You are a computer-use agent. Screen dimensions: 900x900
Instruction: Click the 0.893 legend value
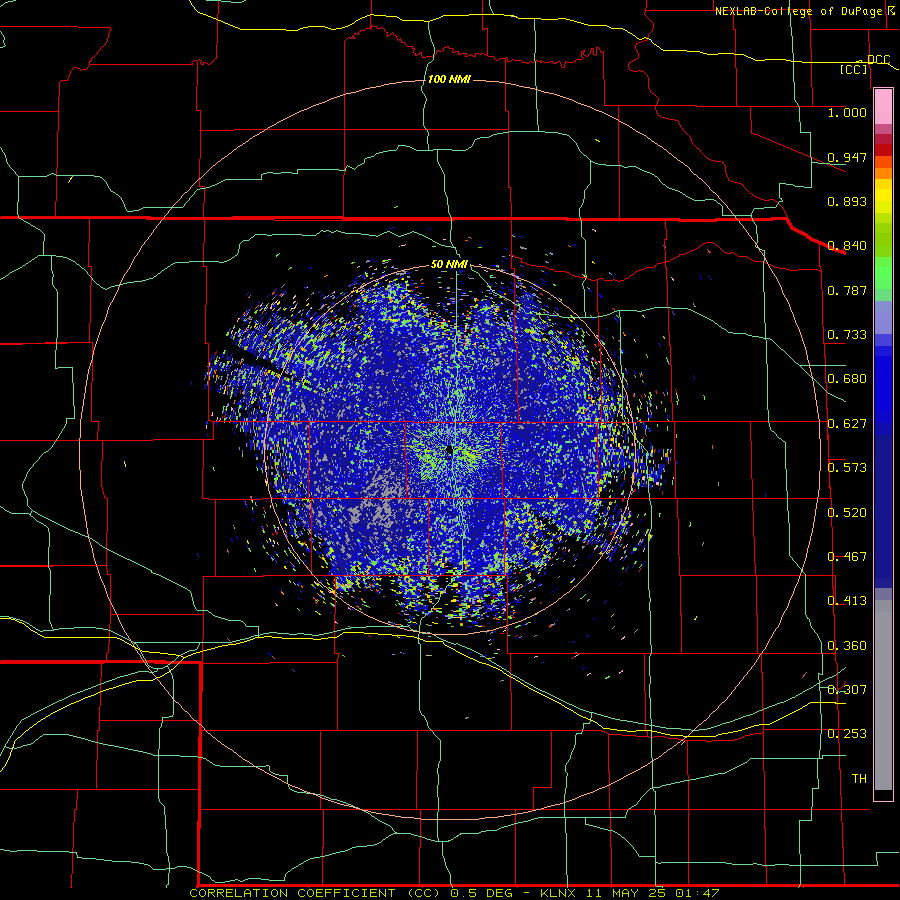coord(847,201)
